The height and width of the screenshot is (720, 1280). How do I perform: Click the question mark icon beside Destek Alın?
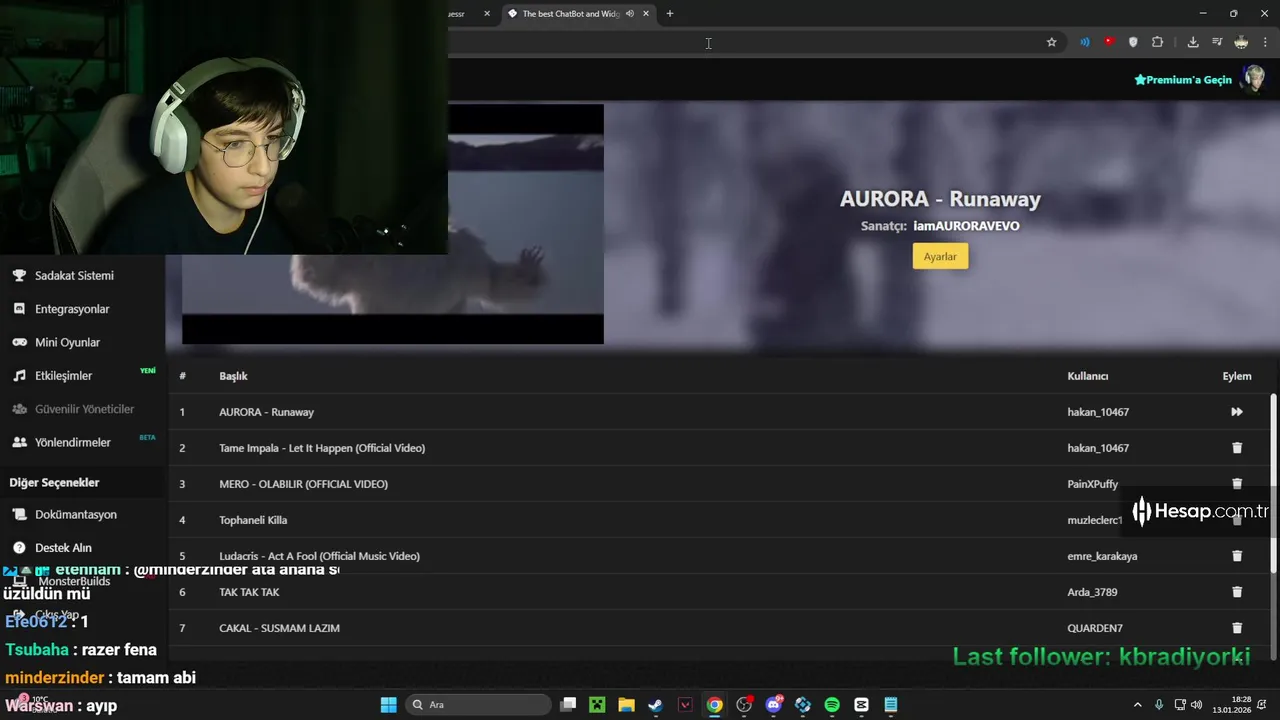click(19, 548)
